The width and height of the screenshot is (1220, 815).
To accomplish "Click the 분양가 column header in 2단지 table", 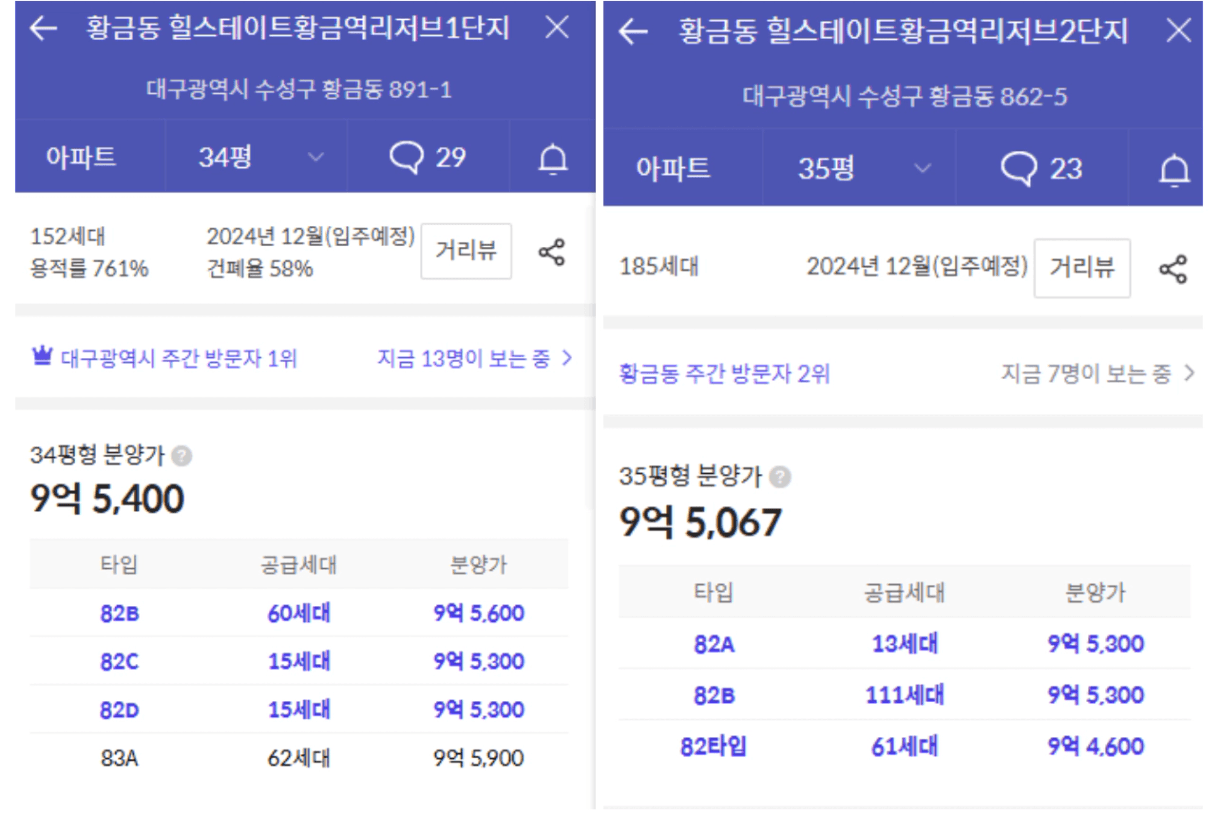I will (x=1096, y=592).
